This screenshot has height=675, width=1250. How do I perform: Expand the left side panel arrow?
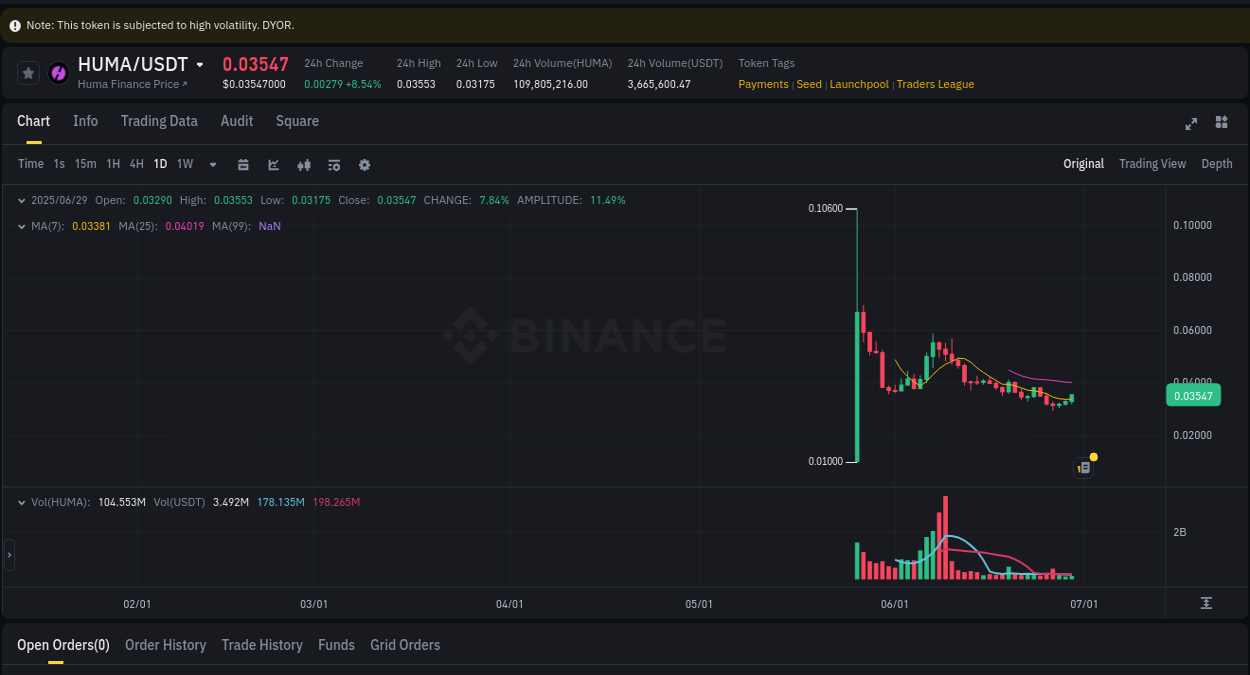click(x=8, y=555)
